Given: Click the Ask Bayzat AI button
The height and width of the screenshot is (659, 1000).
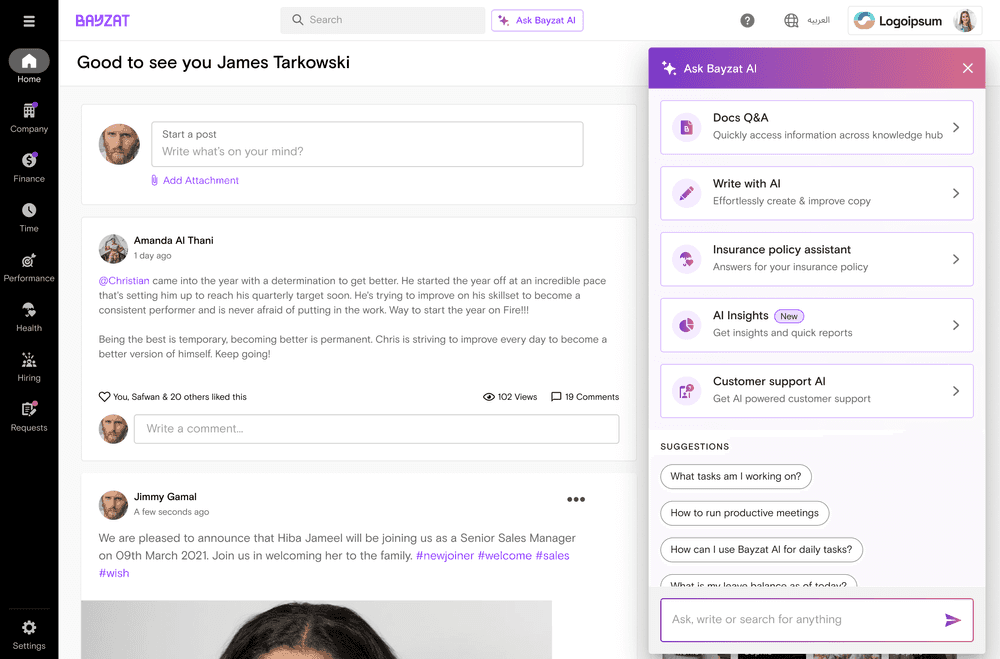Looking at the screenshot, I should tap(537, 21).
